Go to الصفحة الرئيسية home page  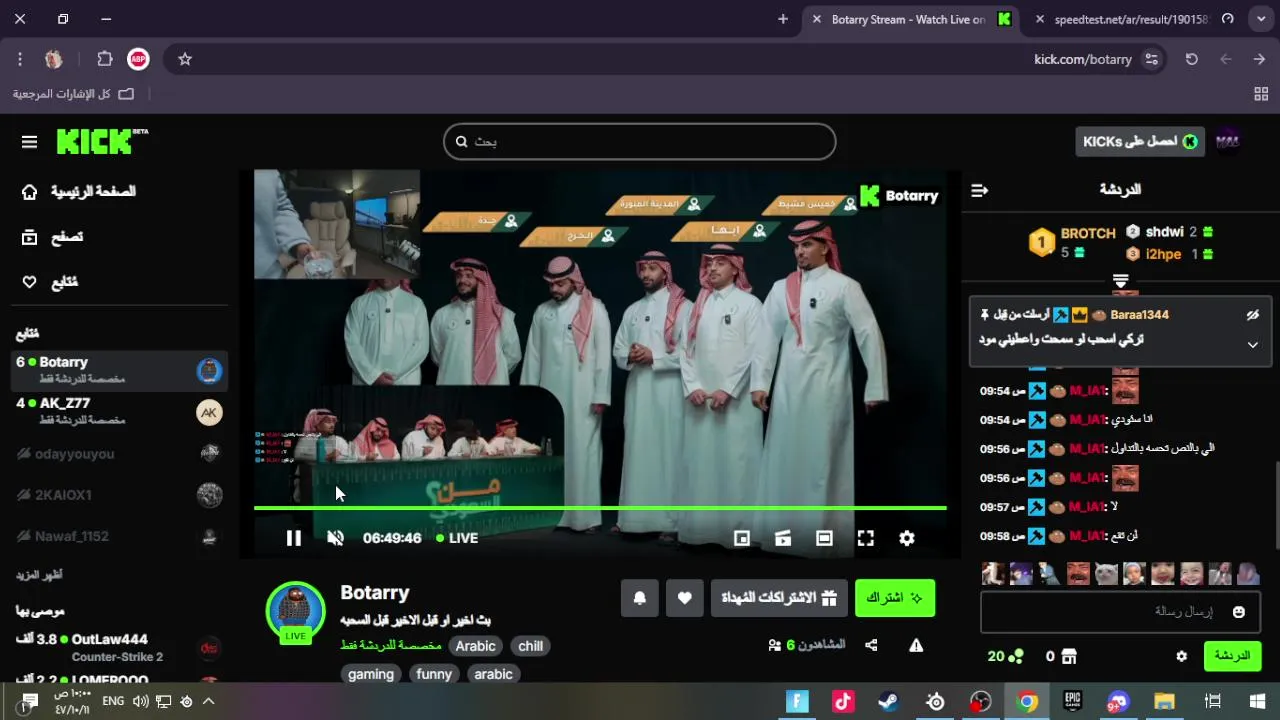[x=78, y=191]
